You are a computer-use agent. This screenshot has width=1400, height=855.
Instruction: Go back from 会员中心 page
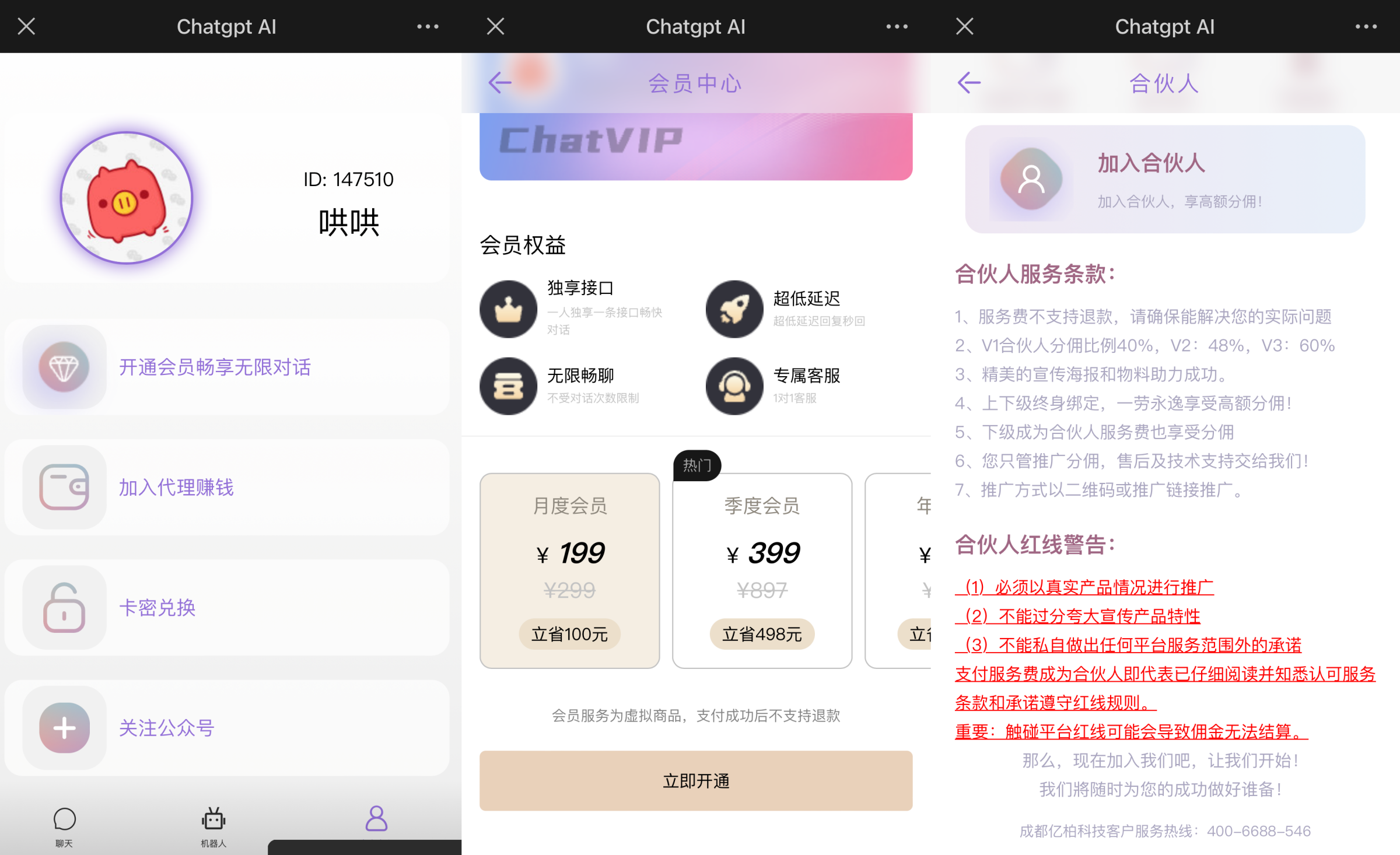(500, 83)
